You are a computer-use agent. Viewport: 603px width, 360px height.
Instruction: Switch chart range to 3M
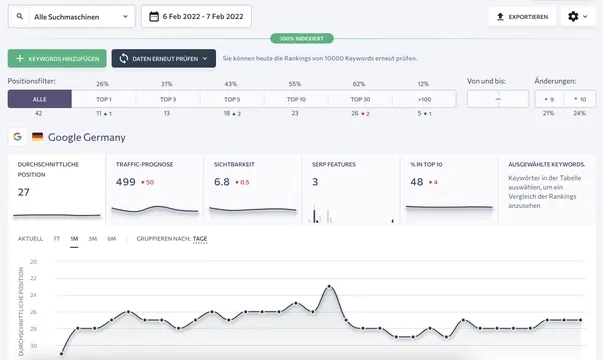pyautogui.click(x=92, y=239)
